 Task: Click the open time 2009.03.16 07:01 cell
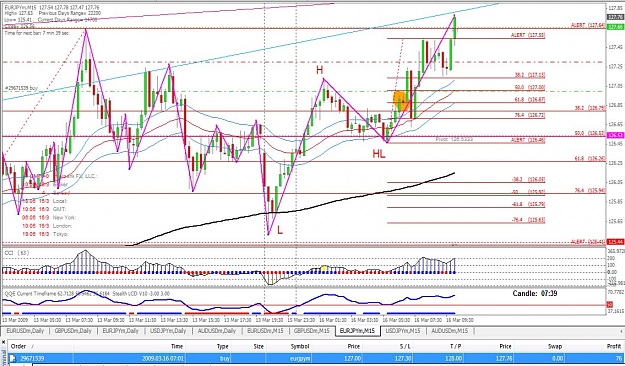point(162,358)
